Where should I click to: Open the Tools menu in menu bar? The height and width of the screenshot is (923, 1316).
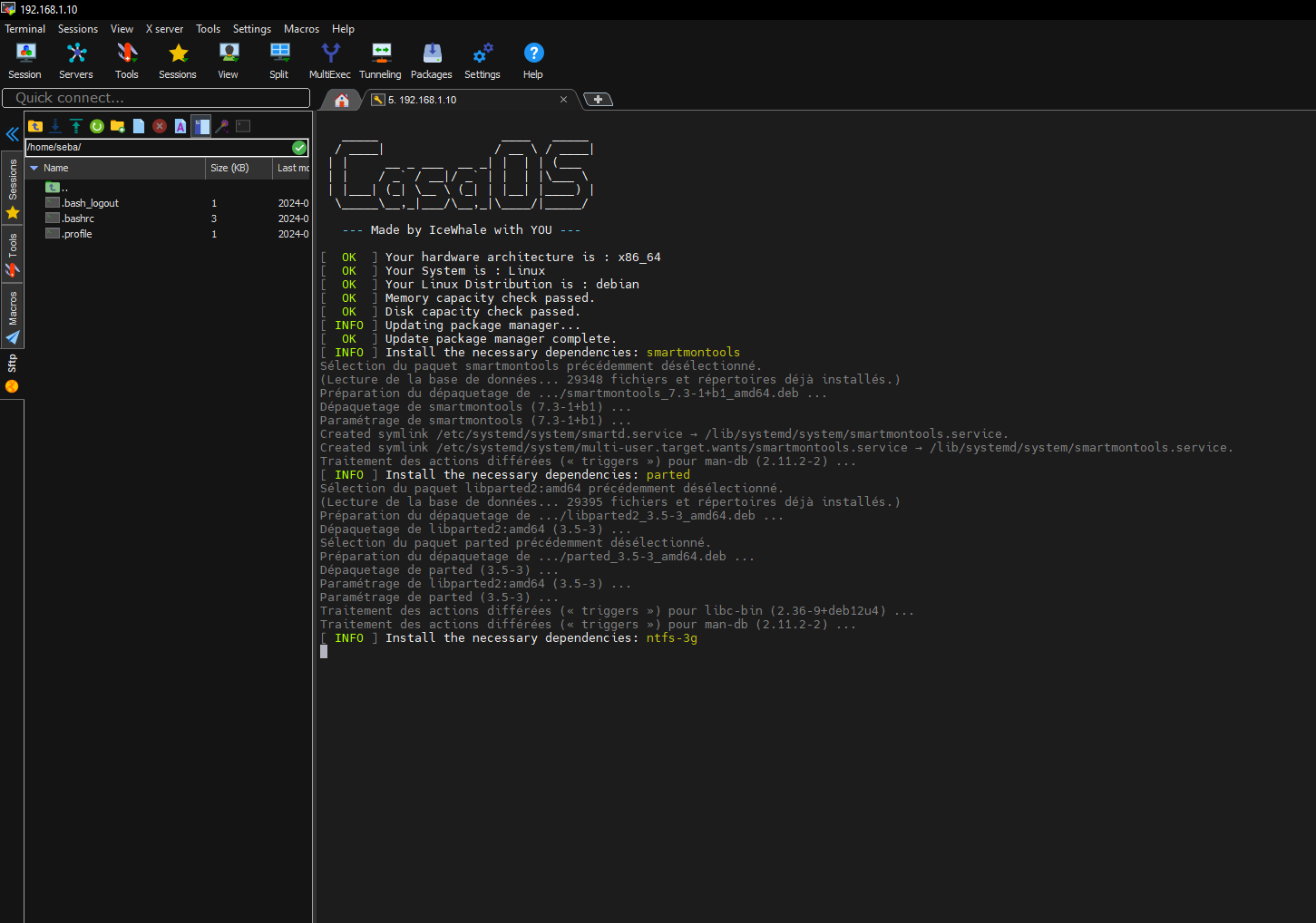click(209, 29)
